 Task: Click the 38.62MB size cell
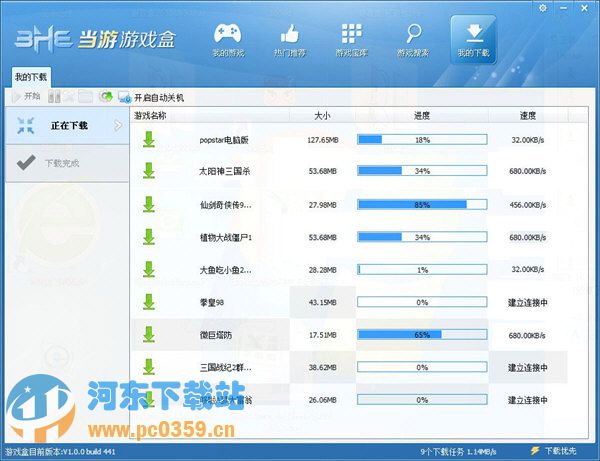(x=323, y=368)
